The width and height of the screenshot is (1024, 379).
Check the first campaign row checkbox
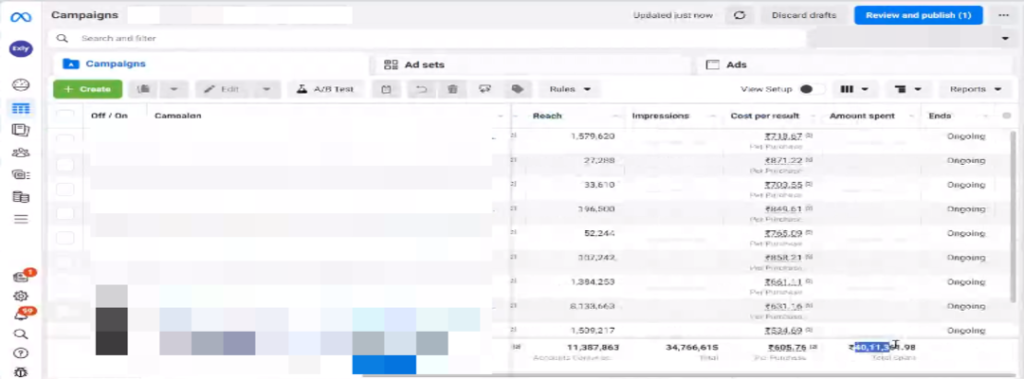65,138
